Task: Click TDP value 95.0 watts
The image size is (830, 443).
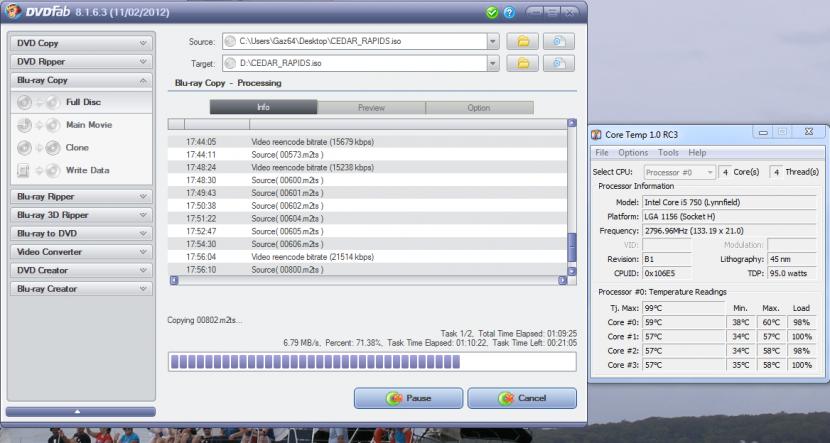Action: [x=791, y=274]
